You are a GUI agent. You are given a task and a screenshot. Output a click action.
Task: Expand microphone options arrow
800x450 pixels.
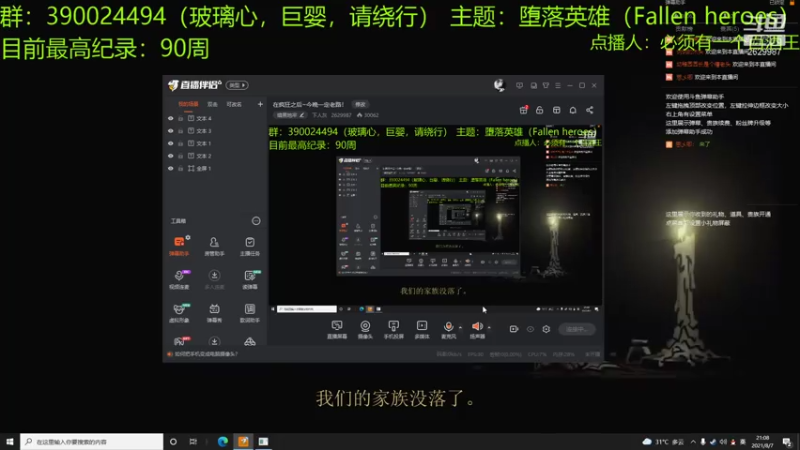tap(460, 328)
